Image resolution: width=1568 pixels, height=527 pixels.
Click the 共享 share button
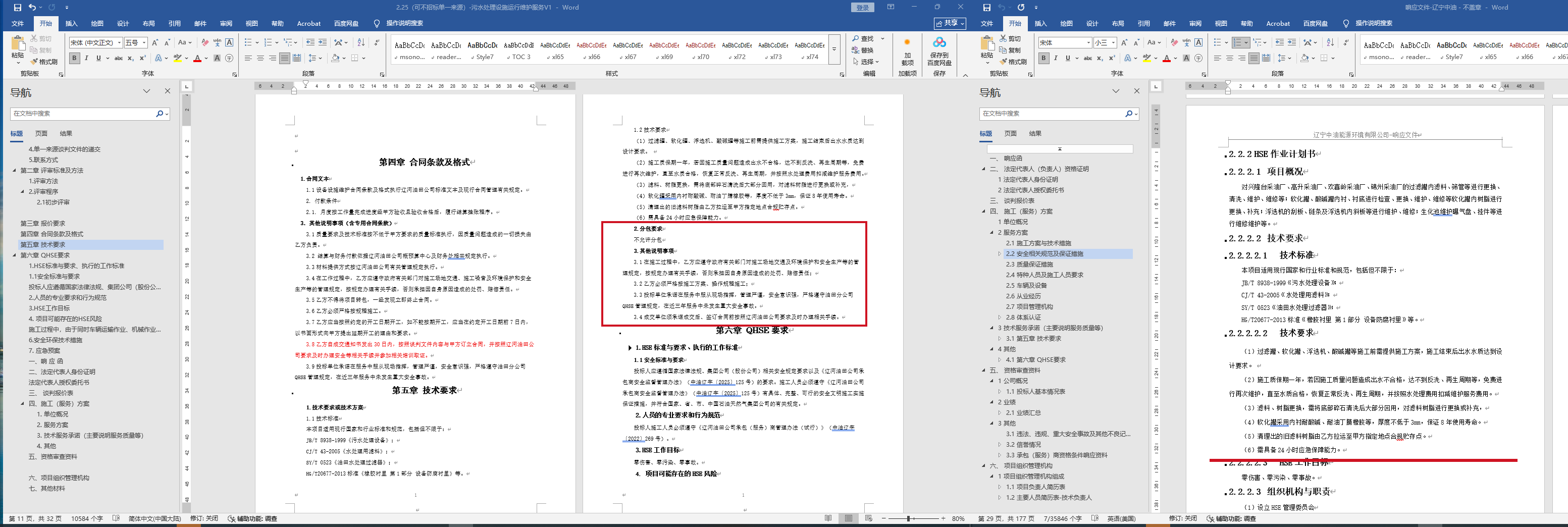click(950, 23)
